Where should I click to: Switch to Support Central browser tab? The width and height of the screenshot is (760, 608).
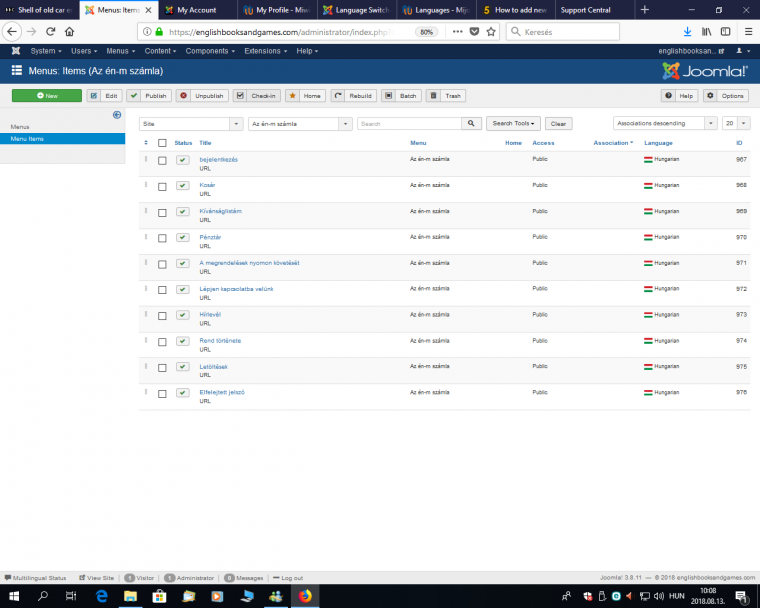pos(594,10)
